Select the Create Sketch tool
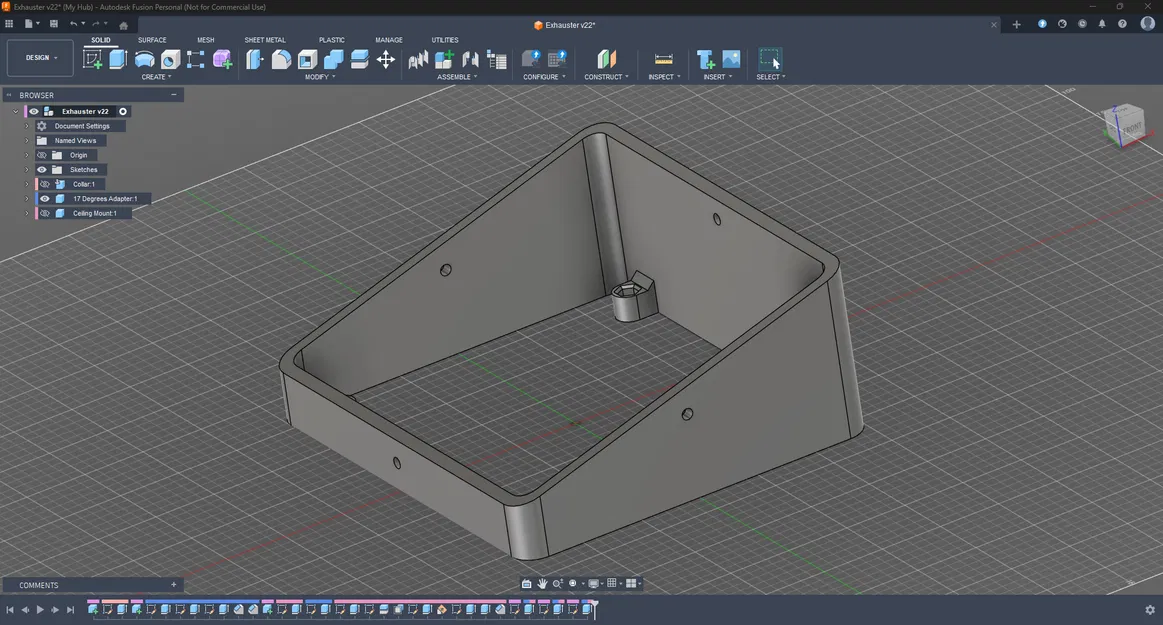 (x=92, y=60)
